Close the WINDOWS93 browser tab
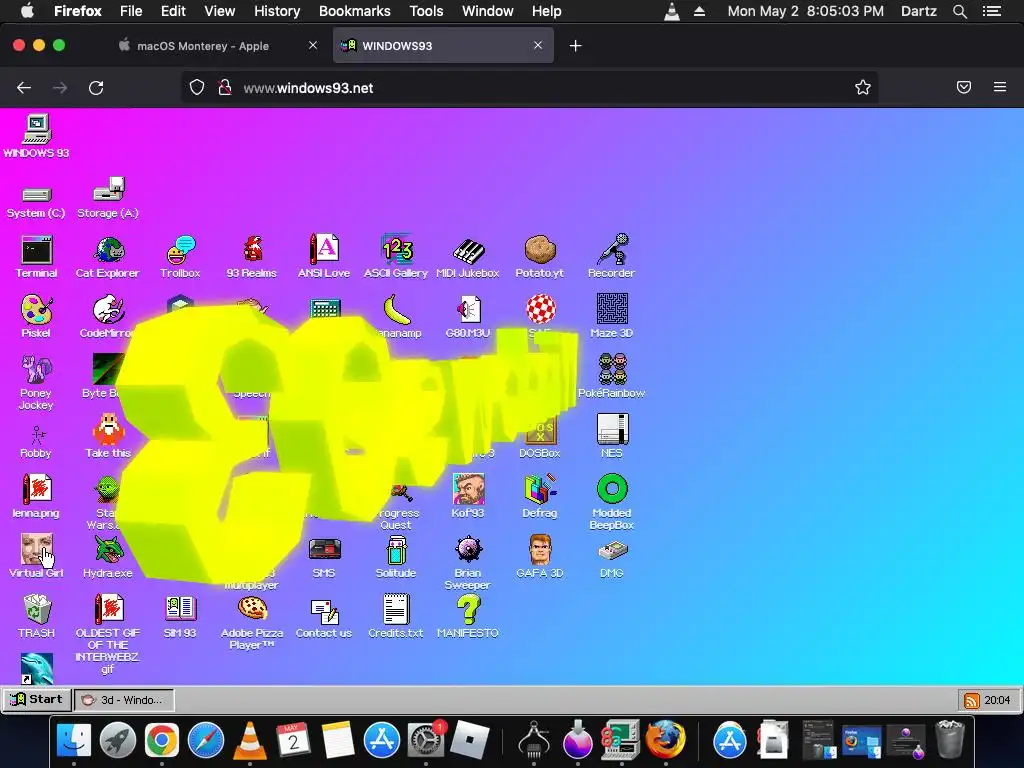The image size is (1024, 768). pyautogui.click(x=537, y=45)
